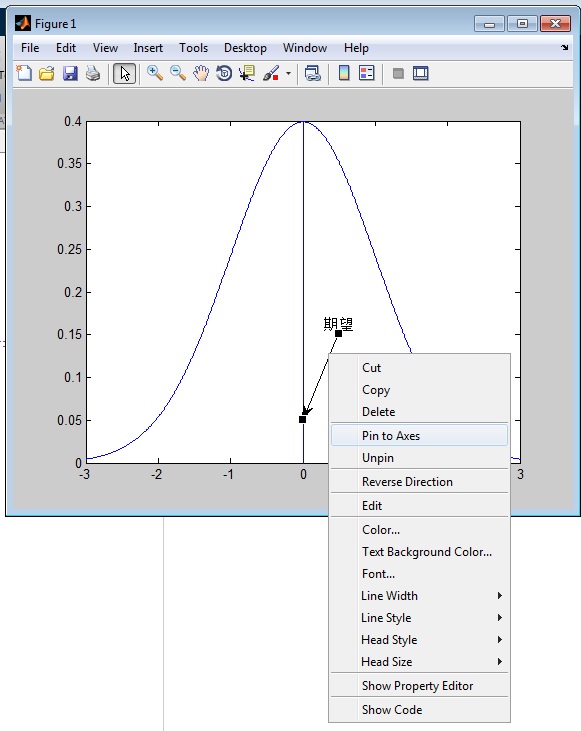581x731 pixels.
Task: Open the Font... dialog entry
Action: [419, 573]
